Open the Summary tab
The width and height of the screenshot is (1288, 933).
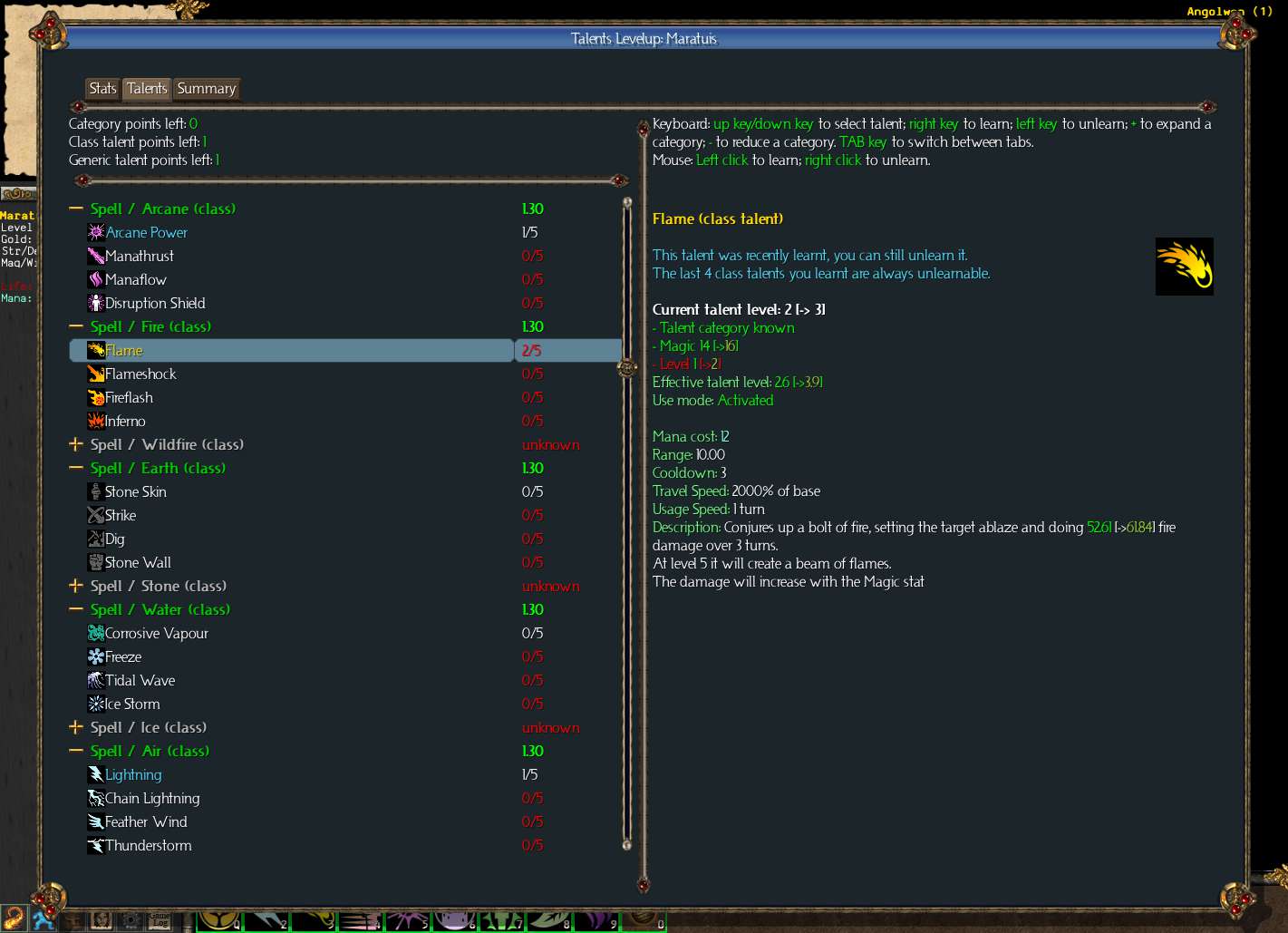(x=207, y=88)
